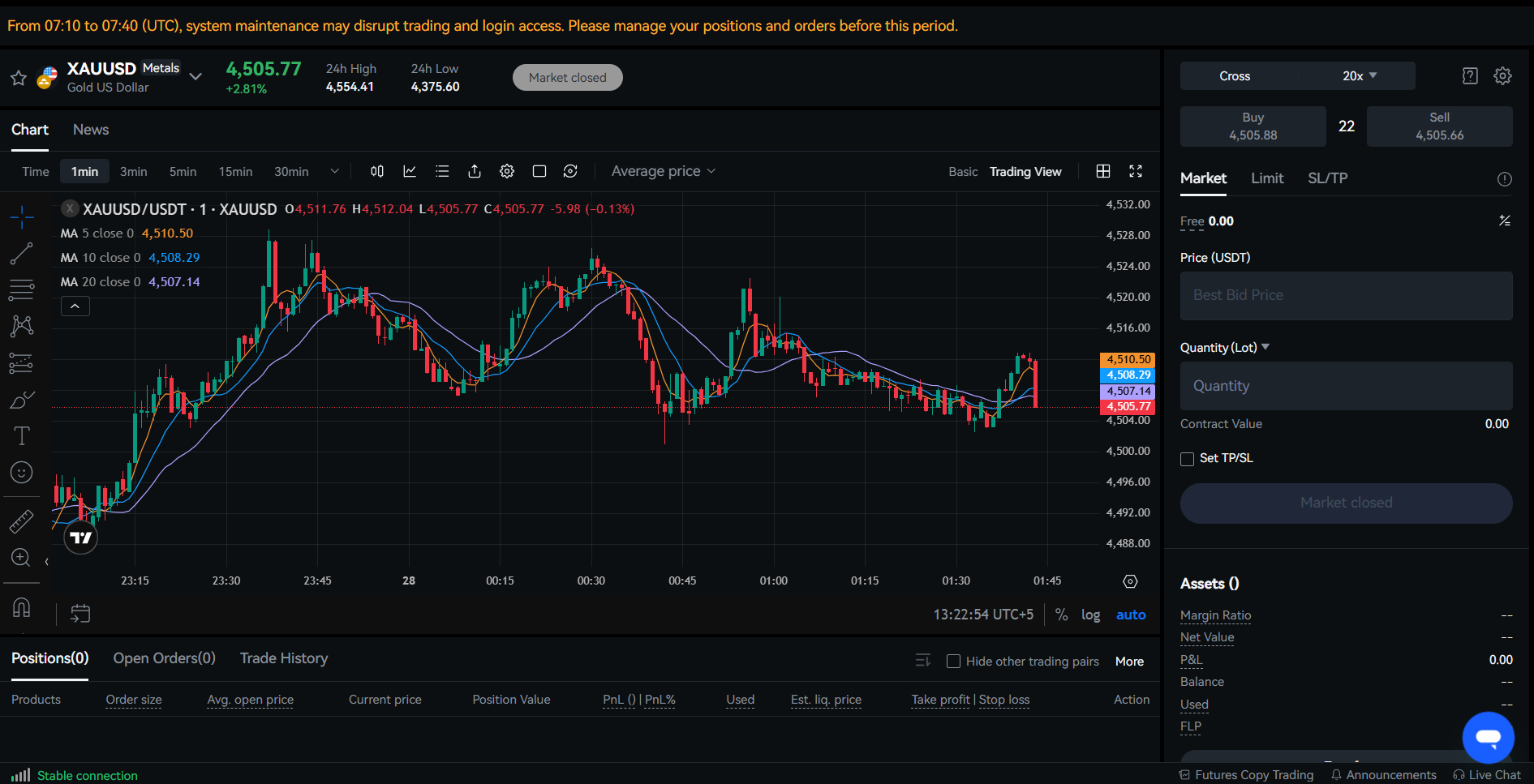Open the 20x leverage dropdown
1534x784 pixels.
click(x=1360, y=76)
